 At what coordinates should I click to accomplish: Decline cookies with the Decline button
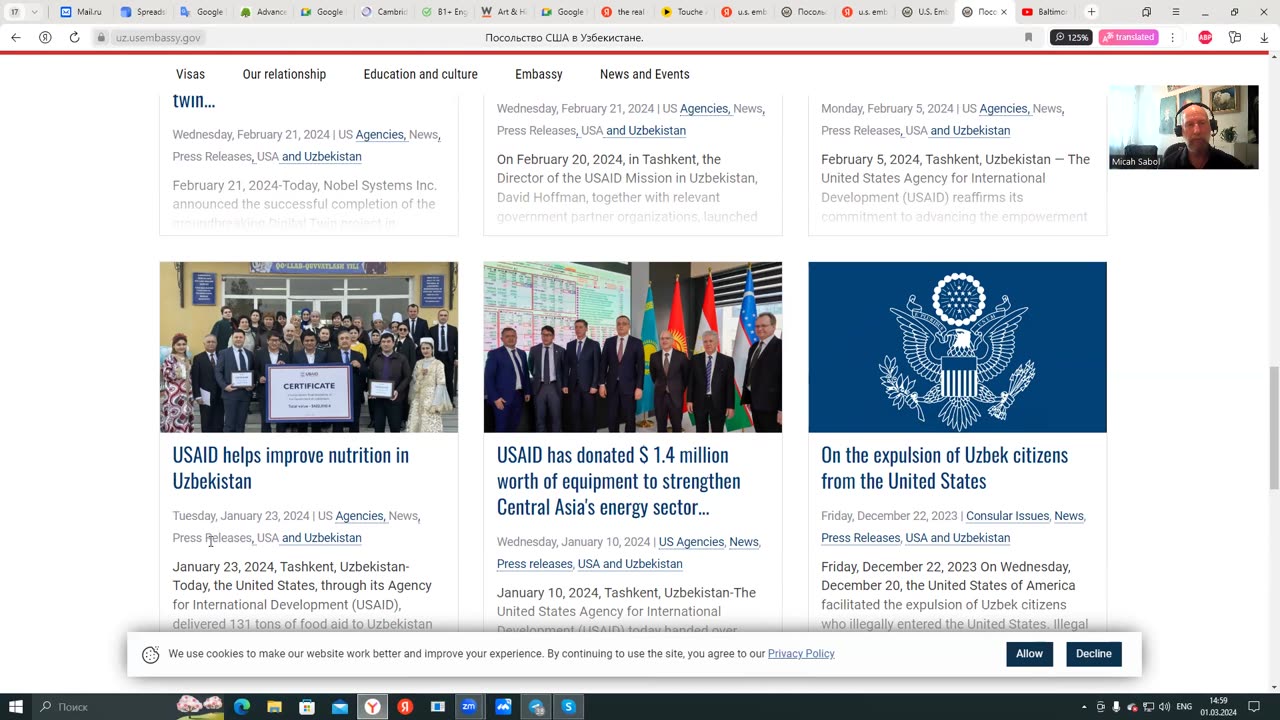pos(1093,654)
